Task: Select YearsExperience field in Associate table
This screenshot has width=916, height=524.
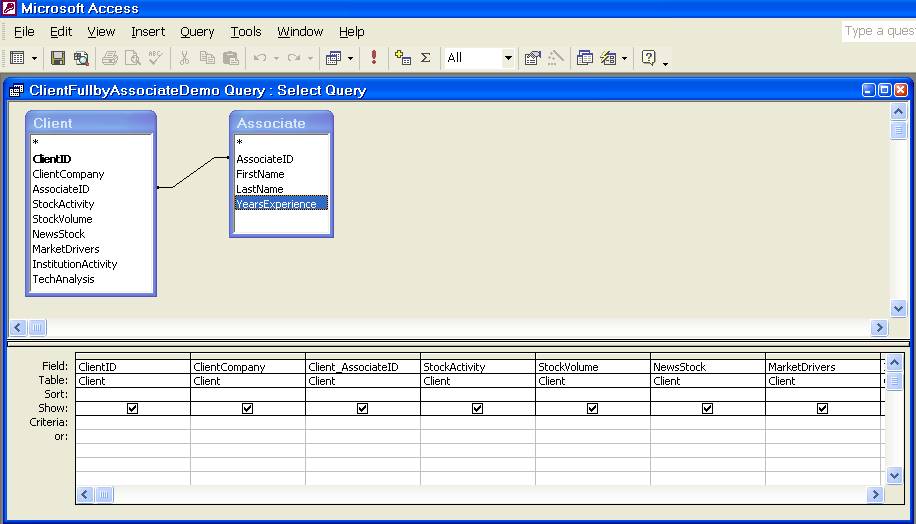Action: [x=276, y=204]
